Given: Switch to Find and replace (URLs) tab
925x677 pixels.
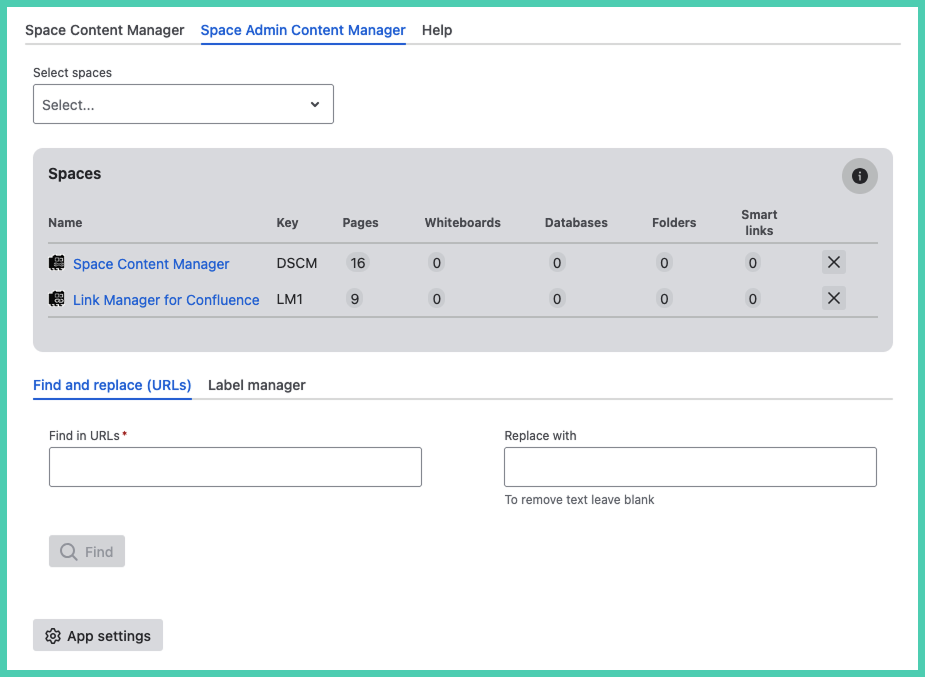Looking at the screenshot, I should [x=112, y=385].
